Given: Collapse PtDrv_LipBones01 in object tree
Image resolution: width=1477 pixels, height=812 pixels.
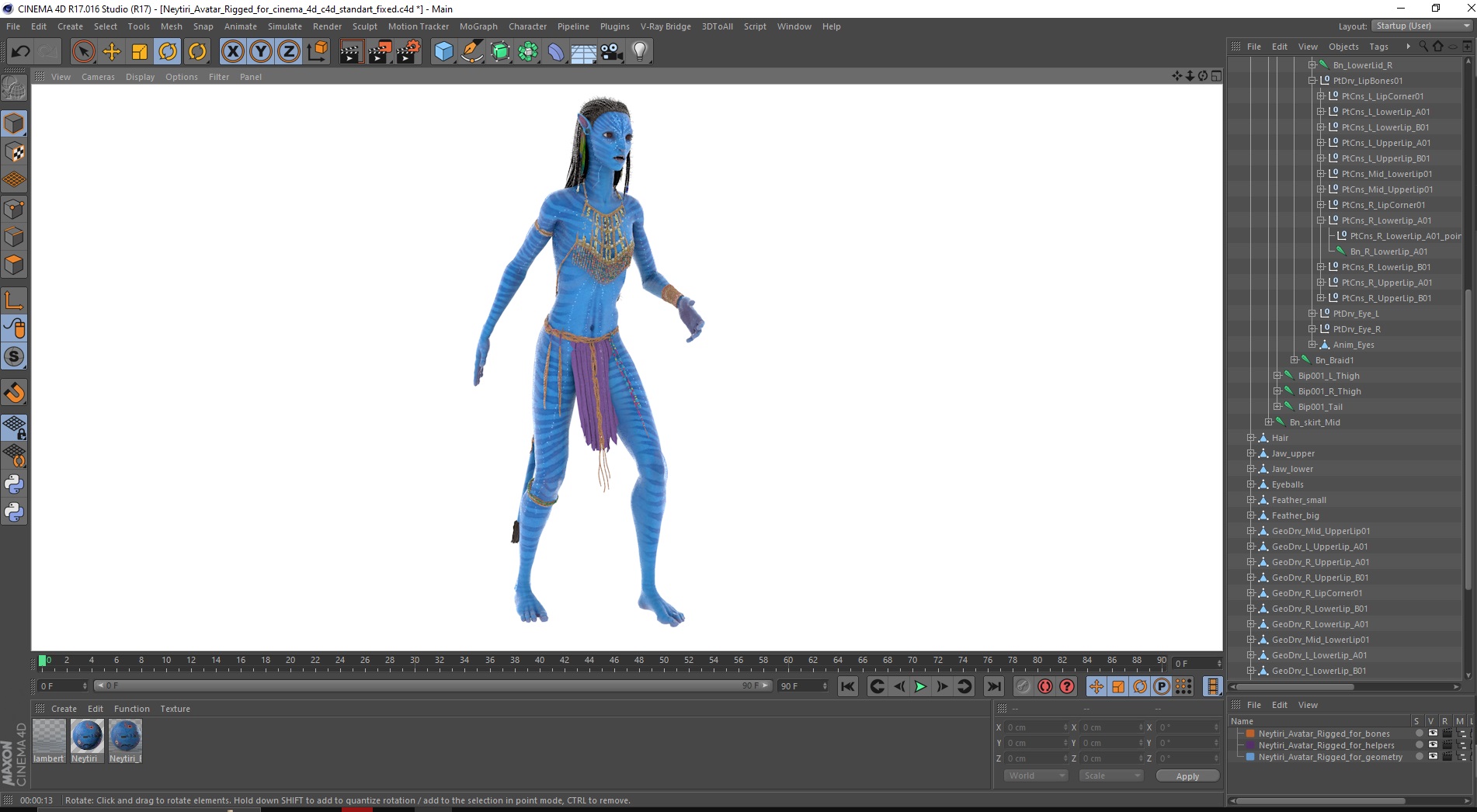Looking at the screenshot, I should coord(1312,81).
